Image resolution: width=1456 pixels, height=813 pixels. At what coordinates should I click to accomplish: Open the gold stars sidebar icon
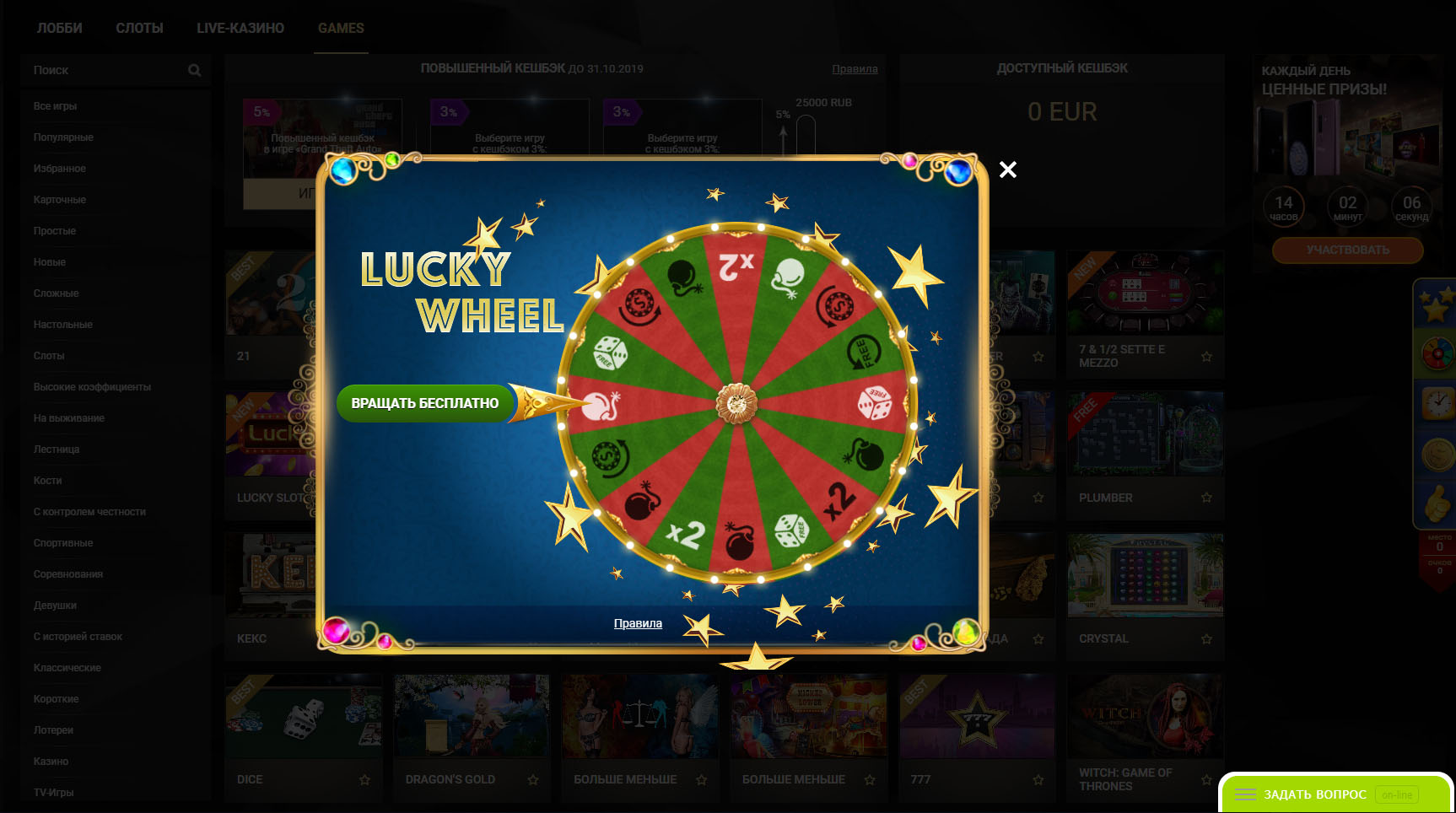coord(1436,305)
